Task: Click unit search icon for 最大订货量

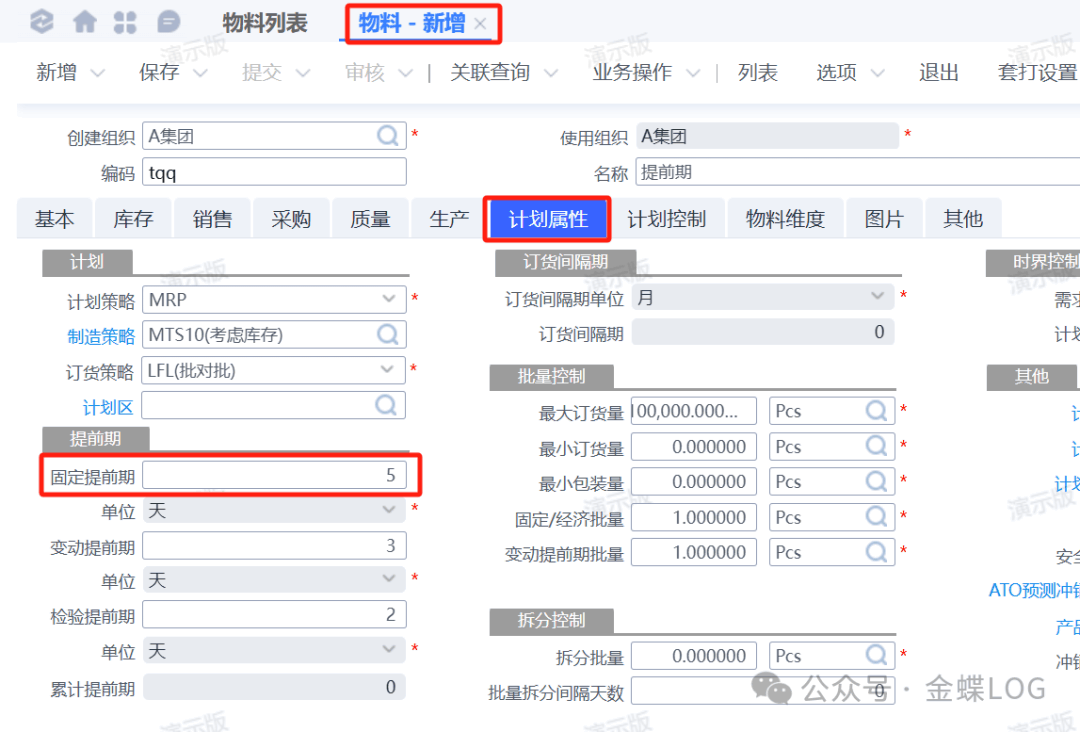Action: click(877, 411)
